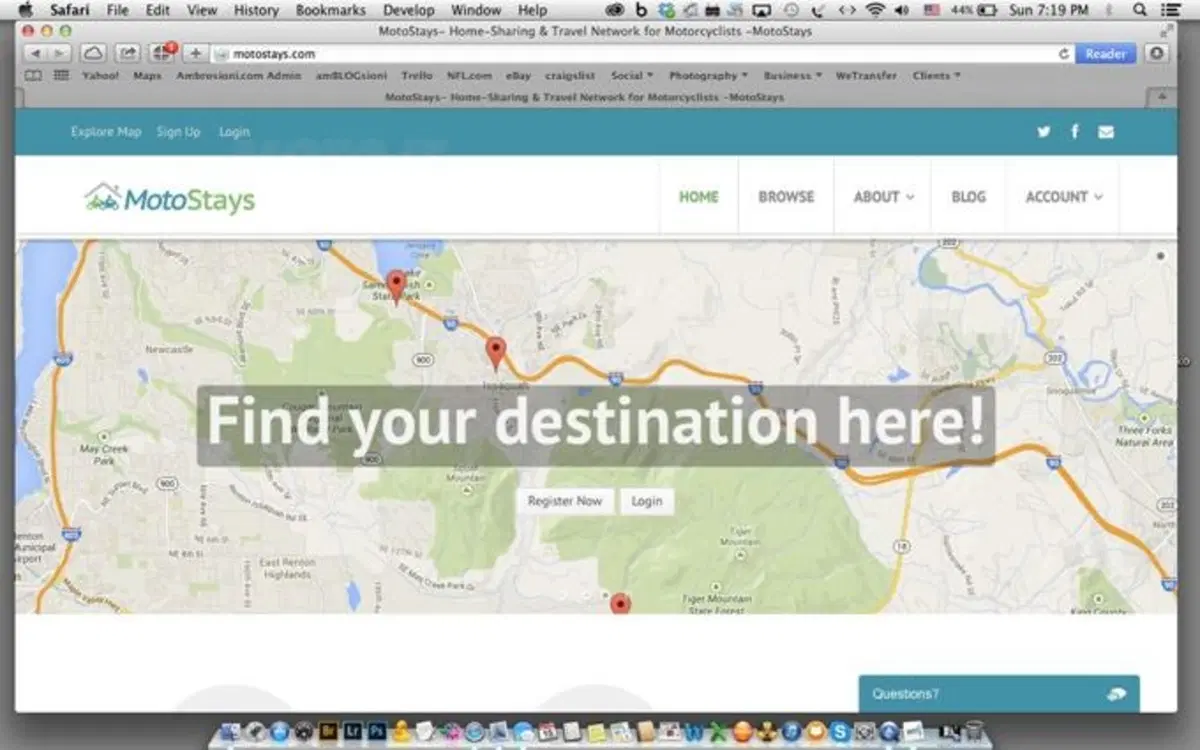Click the envelope email icon

pyautogui.click(x=1106, y=132)
